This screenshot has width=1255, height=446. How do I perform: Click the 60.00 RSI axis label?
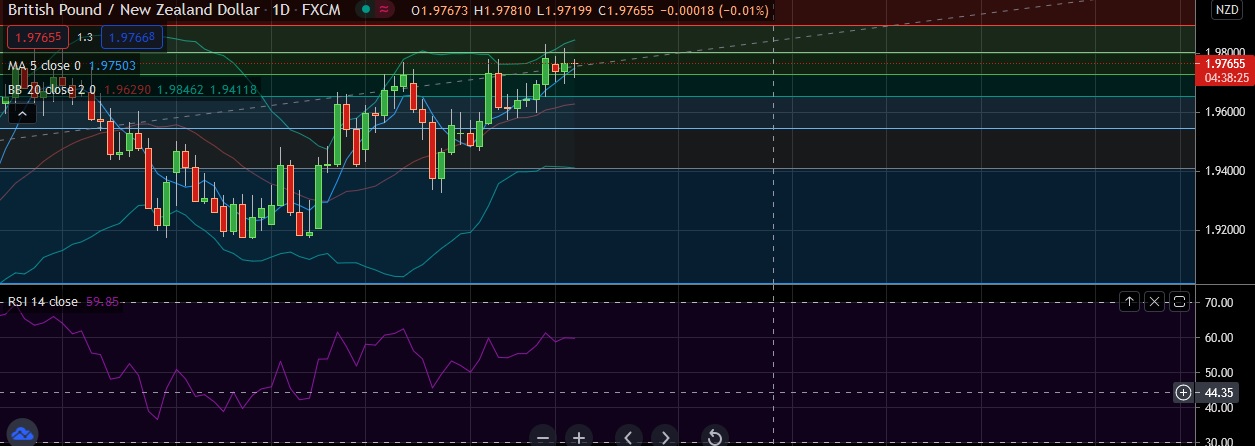[x=1218, y=338]
